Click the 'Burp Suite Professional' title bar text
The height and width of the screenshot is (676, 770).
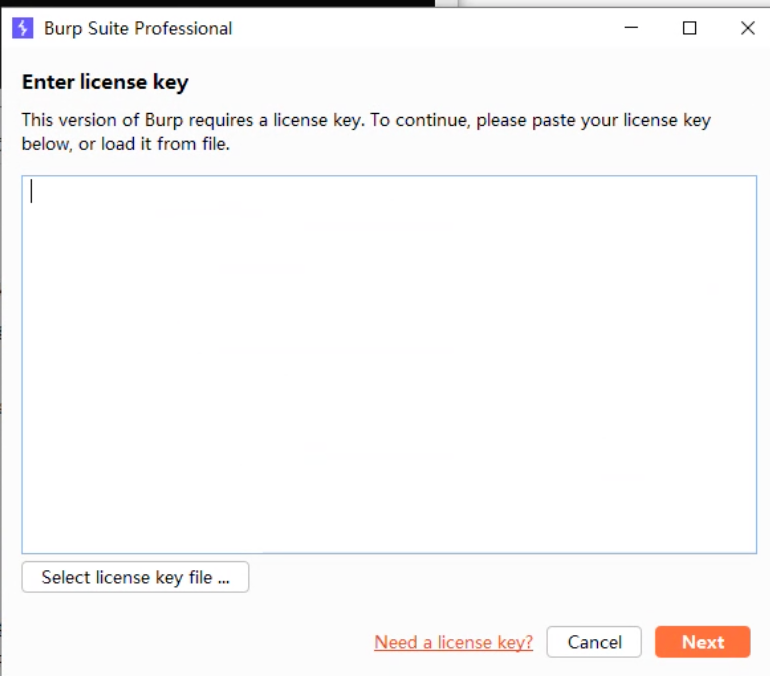tap(138, 28)
